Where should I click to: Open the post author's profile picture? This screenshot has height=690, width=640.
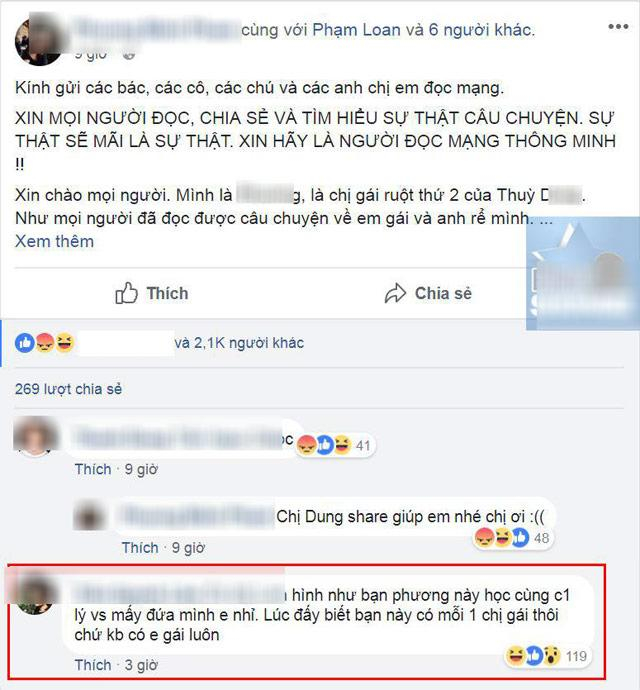tap(39, 41)
